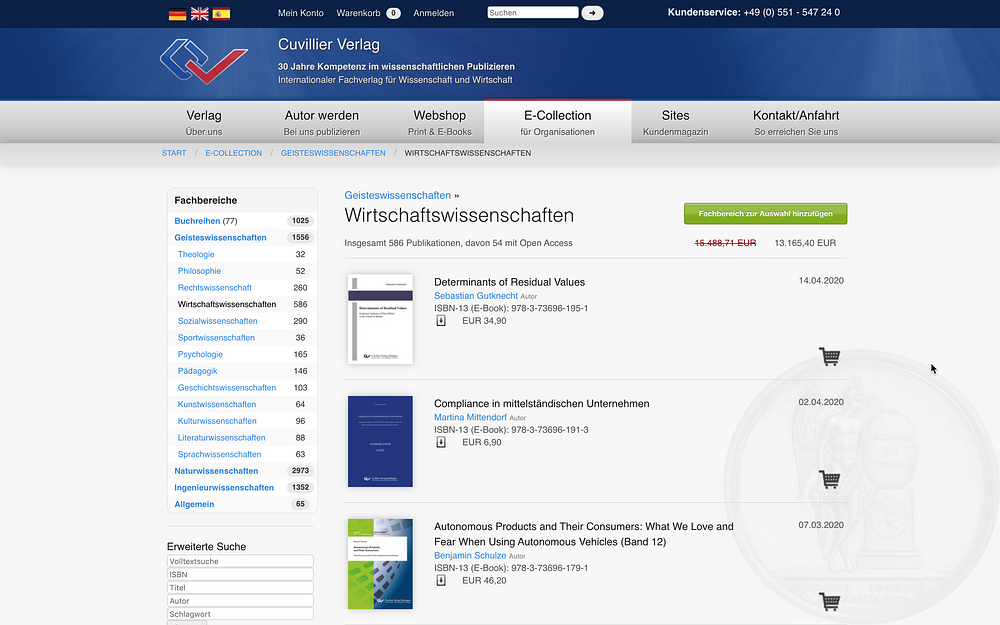The height and width of the screenshot is (625, 1000).
Task: Add Autonomous Products book to cart
Action: [x=829, y=601]
